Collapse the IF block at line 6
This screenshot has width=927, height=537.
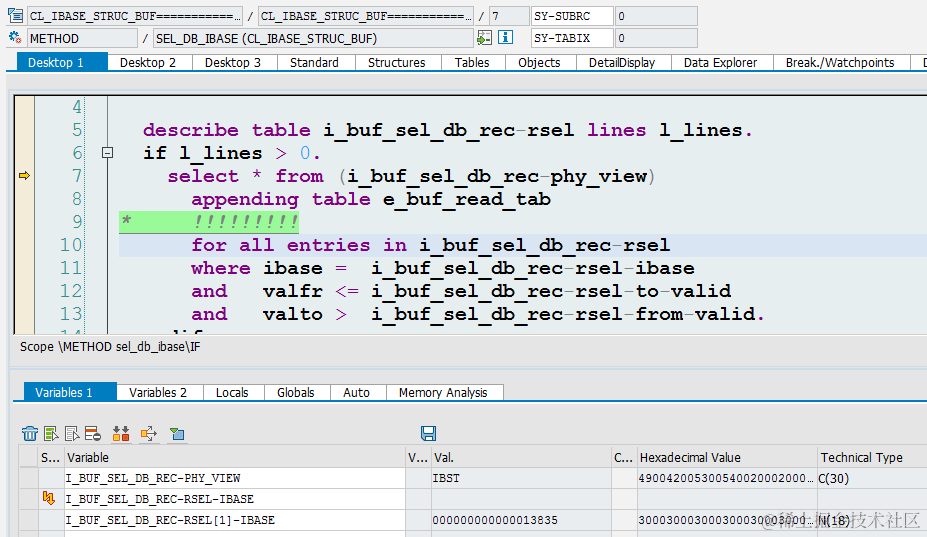pos(108,153)
